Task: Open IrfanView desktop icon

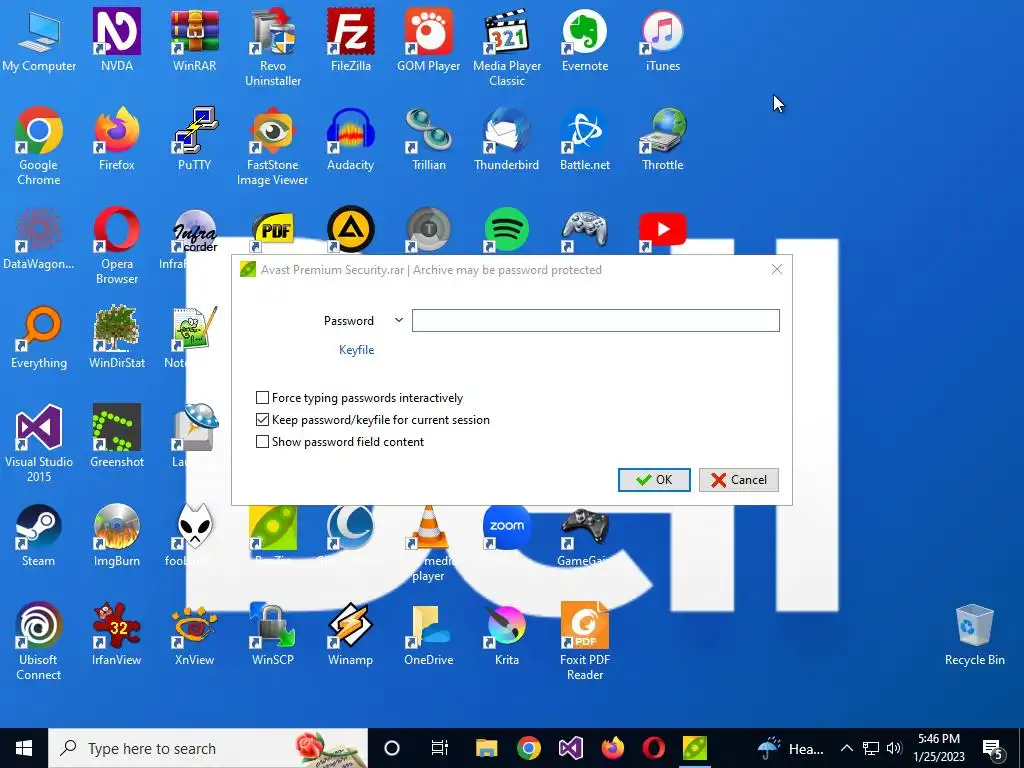Action: (117, 634)
